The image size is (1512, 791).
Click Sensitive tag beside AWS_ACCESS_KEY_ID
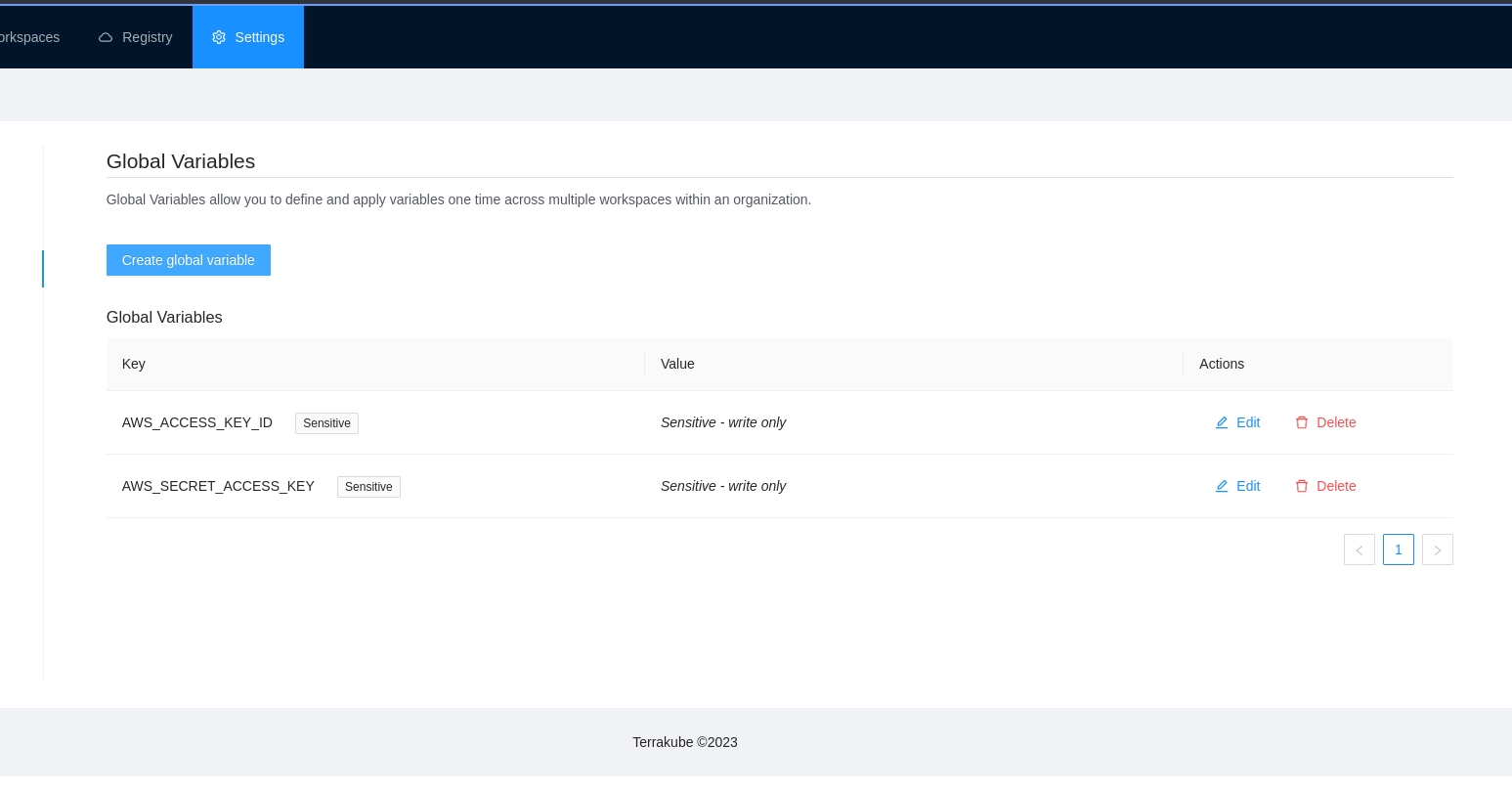(x=326, y=423)
